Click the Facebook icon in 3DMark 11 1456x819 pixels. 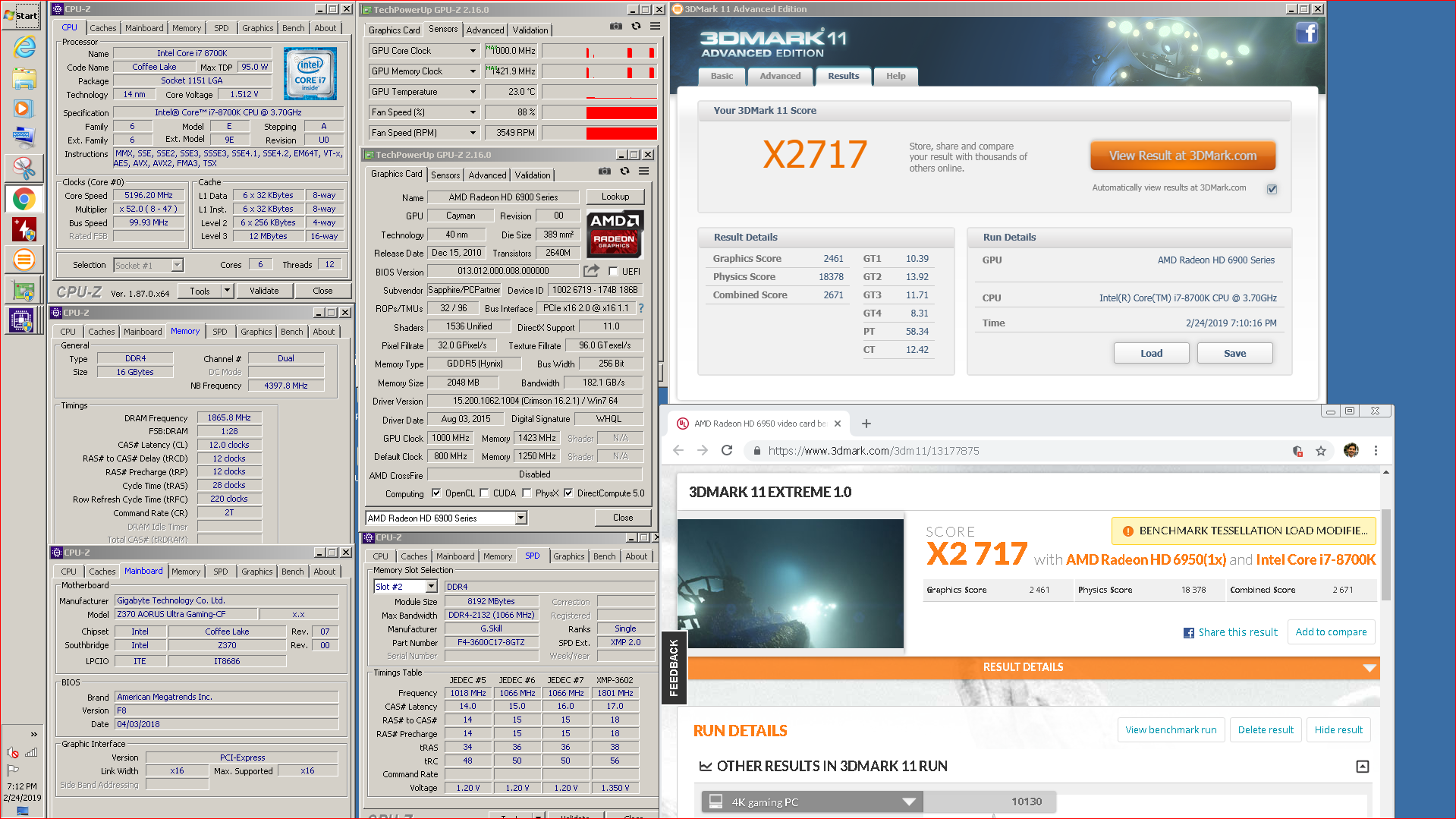click(1307, 33)
